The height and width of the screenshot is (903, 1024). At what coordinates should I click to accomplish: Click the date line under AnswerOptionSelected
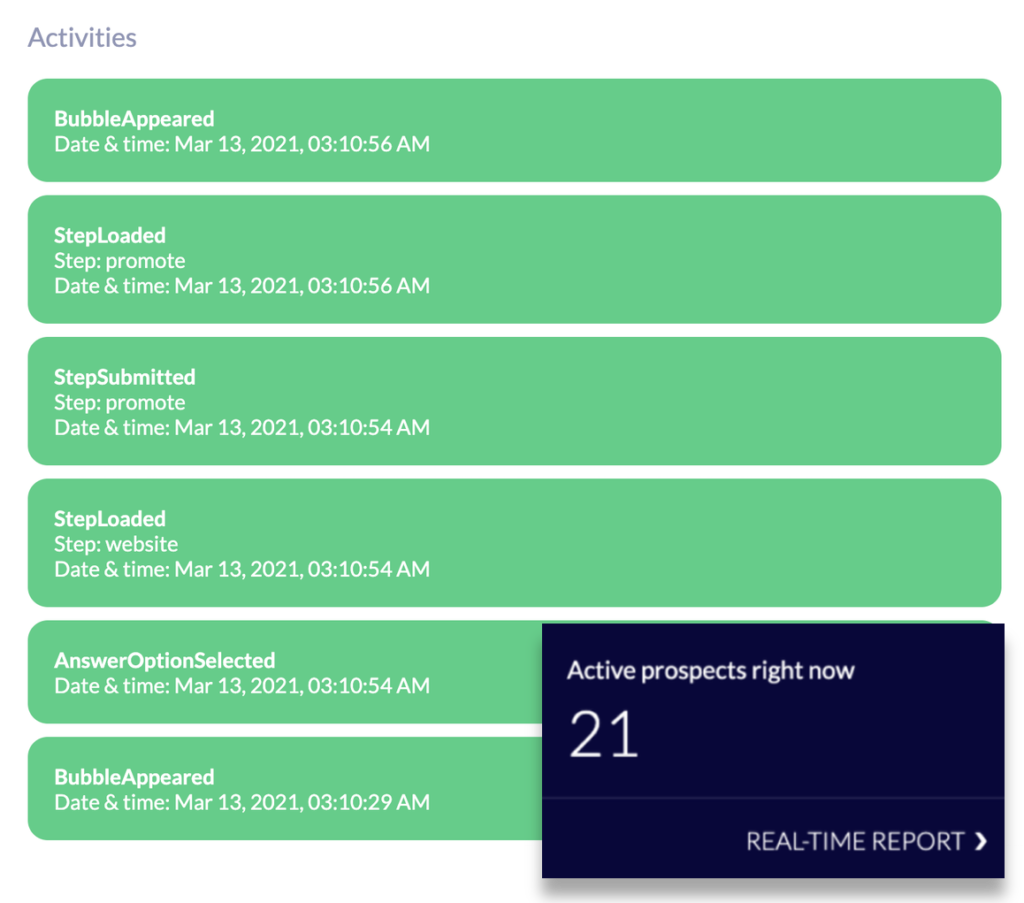pos(242,686)
